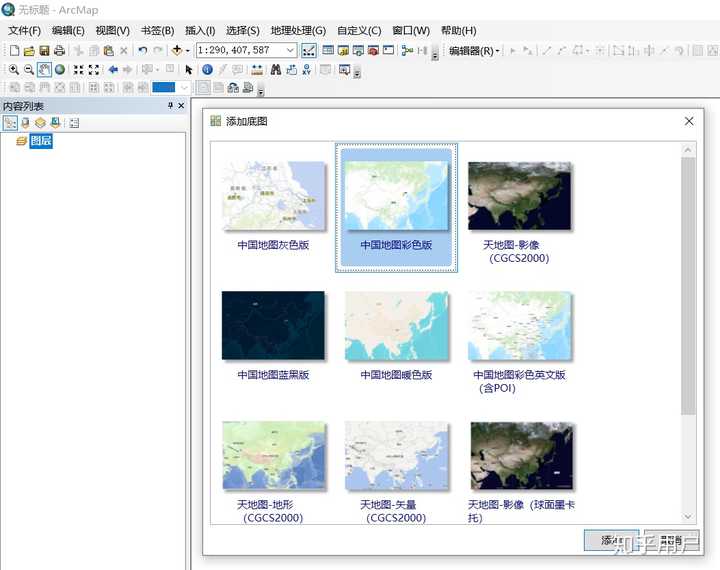Image resolution: width=720 pixels, height=570 pixels.
Task: Open an existing map file
Action: (x=29, y=51)
